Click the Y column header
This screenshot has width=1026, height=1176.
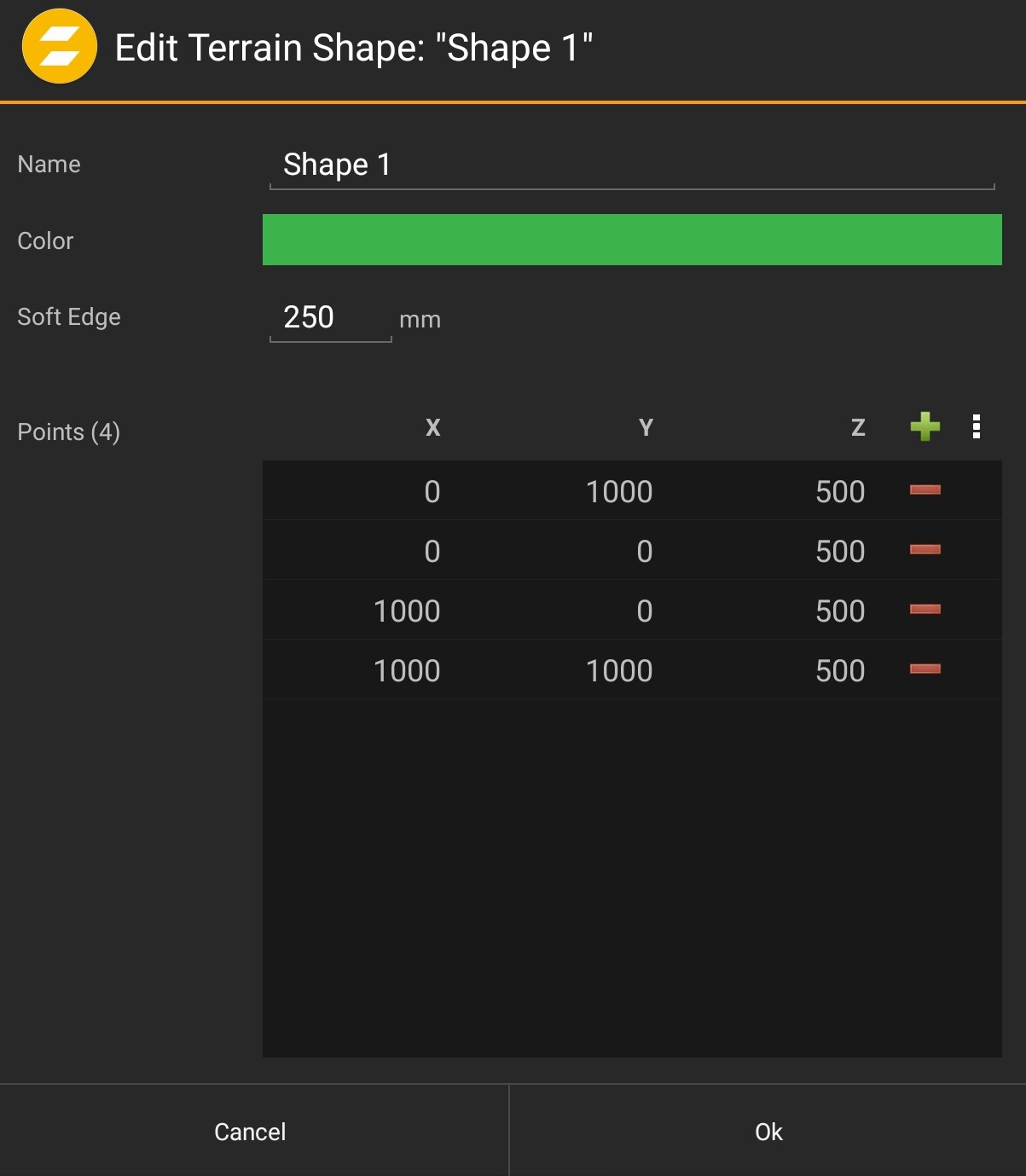[646, 427]
